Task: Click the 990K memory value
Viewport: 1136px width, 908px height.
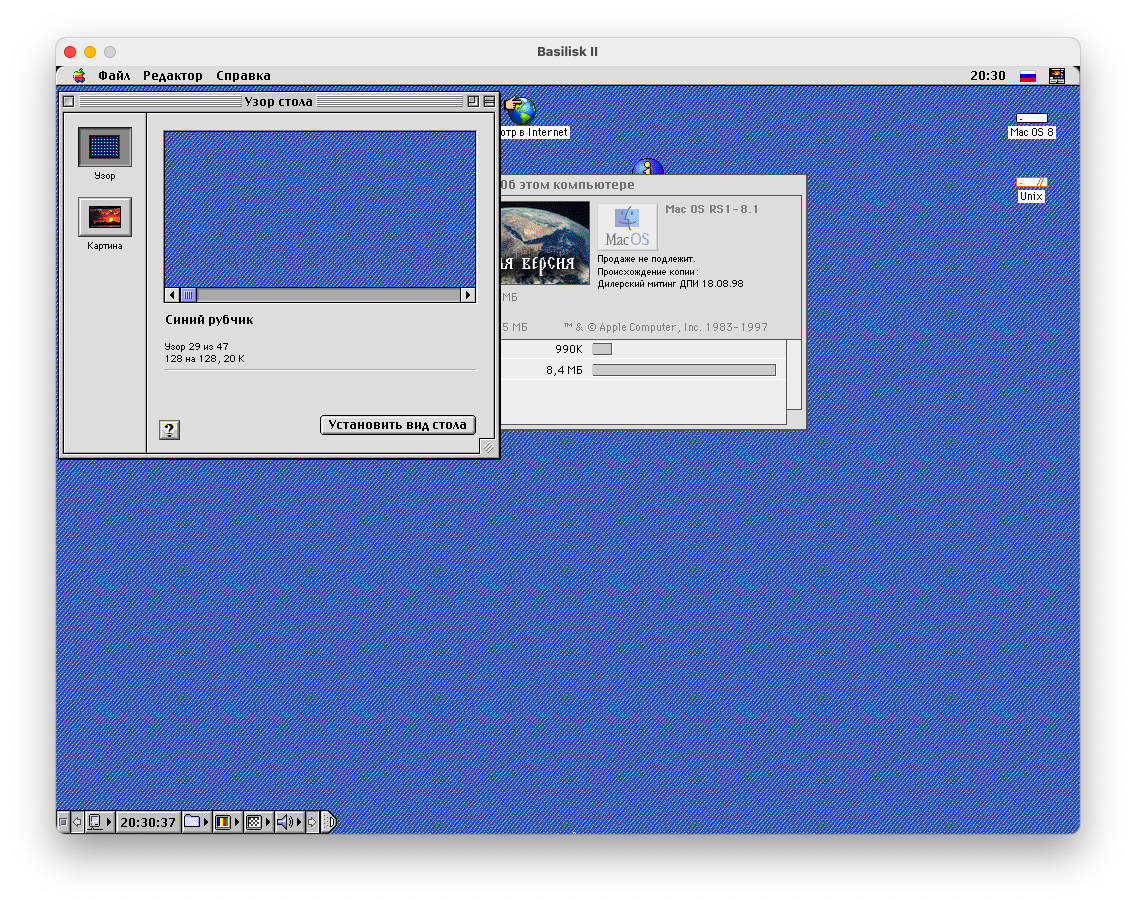Action: [x=569, y=349]
